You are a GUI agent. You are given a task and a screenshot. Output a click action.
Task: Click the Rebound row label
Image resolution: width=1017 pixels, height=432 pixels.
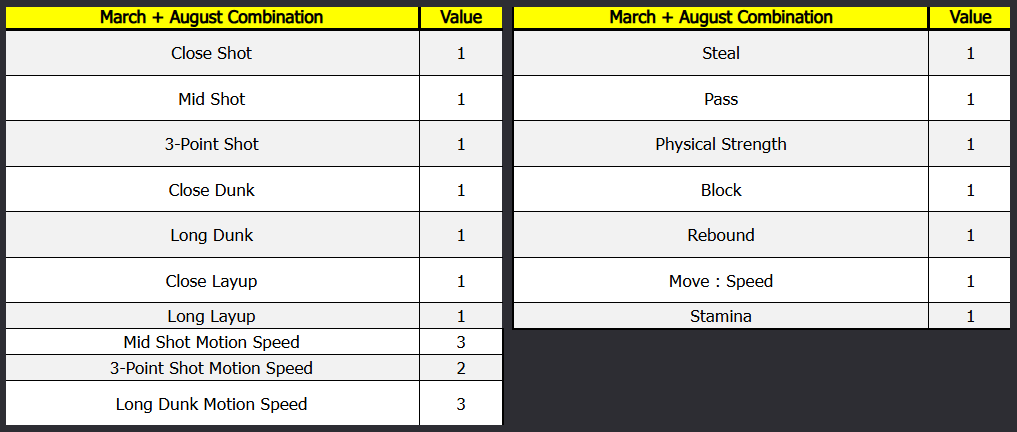click(720, 235)
